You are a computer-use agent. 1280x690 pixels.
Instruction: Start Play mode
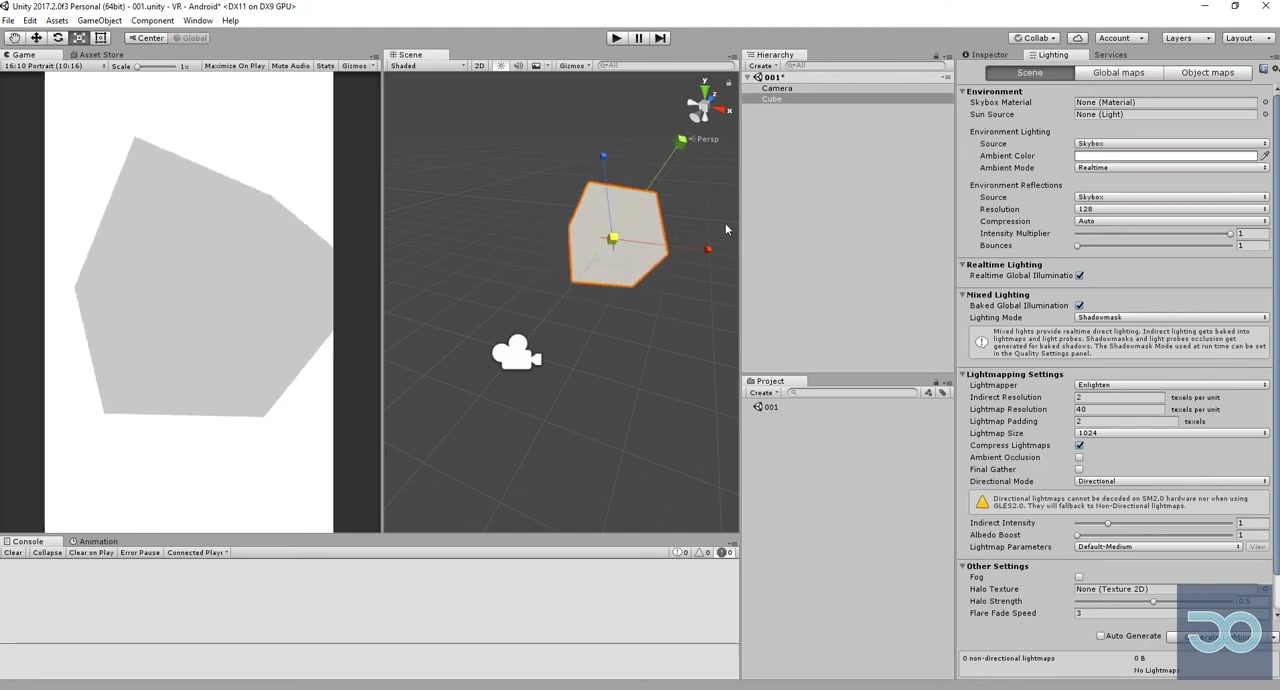616,38
